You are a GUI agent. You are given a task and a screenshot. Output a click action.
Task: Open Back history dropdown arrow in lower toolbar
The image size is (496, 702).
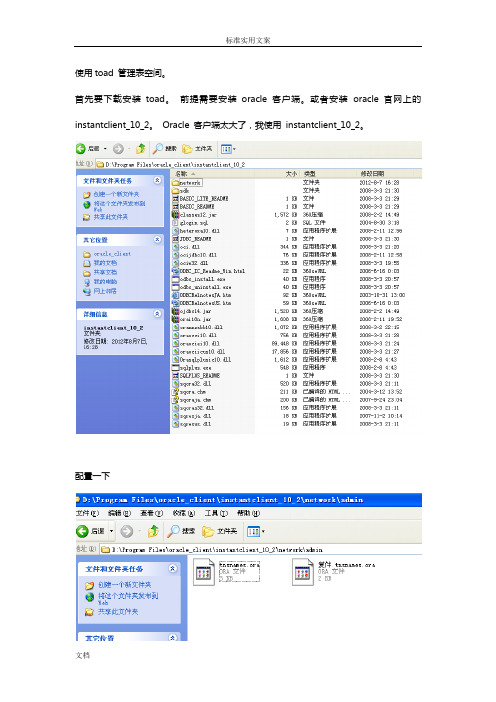point(111,531)
